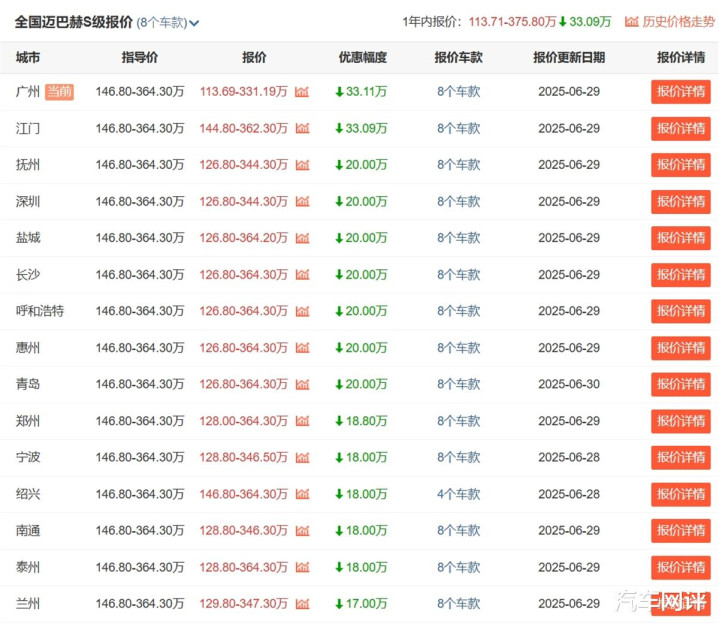Select city name 呼和浩特

click(x=40, y=311)
